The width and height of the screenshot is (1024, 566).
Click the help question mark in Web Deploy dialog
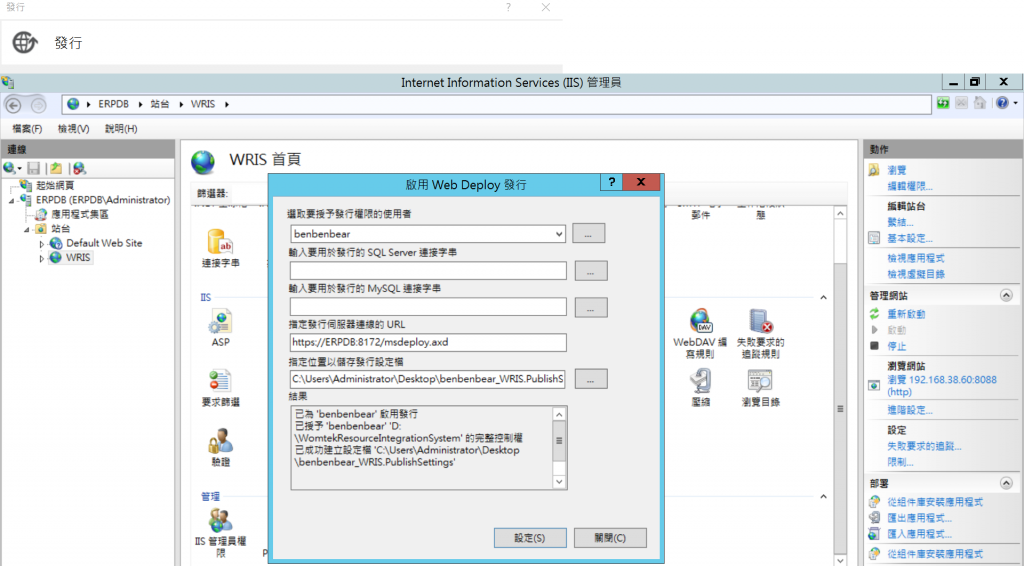pos(611,182)
